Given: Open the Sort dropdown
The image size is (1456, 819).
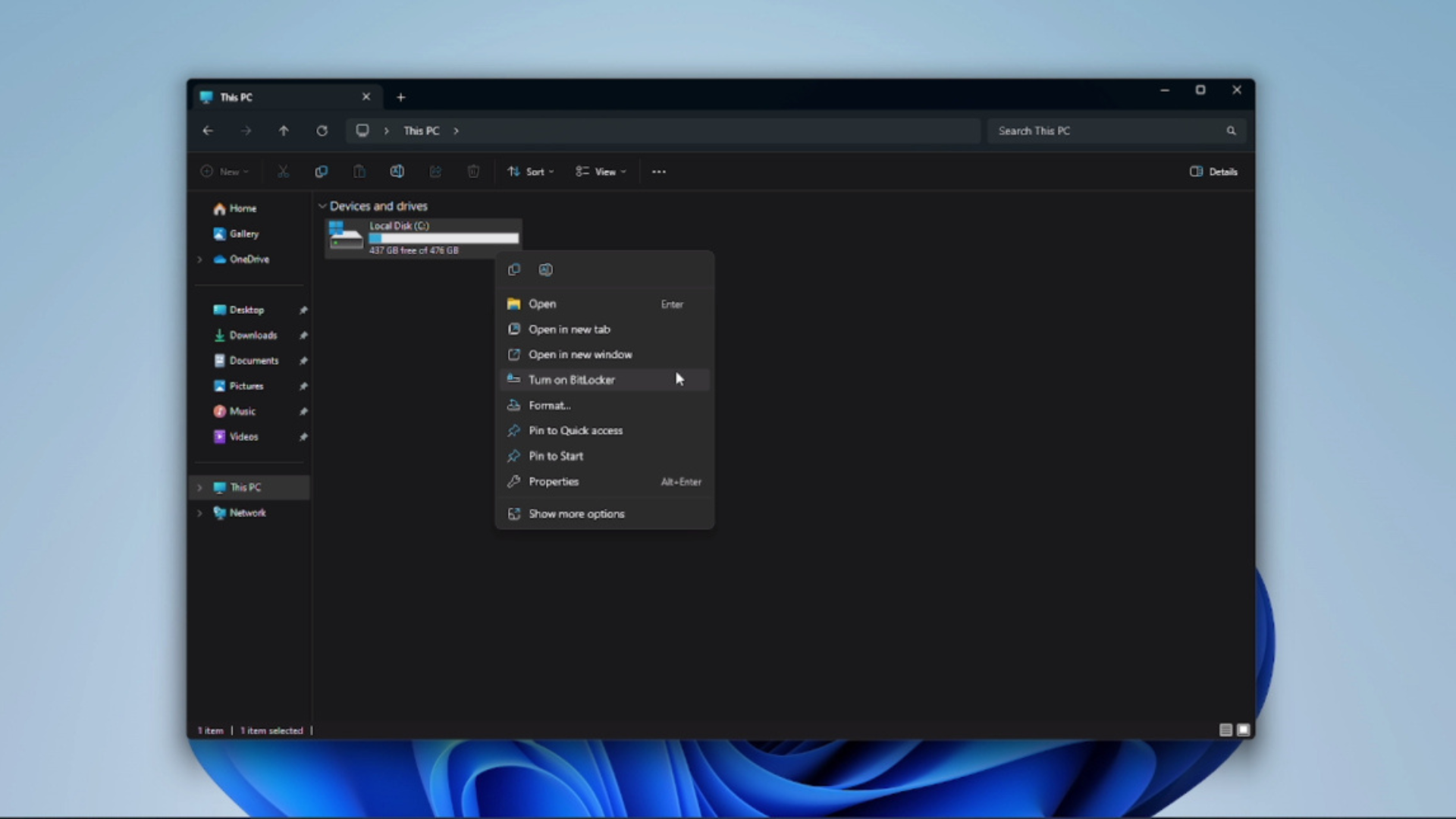Looking at the screenshot, I should [x=530, y=171].
